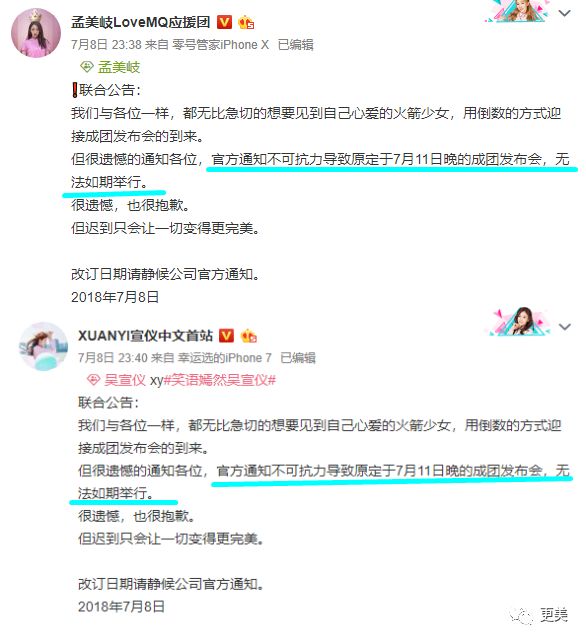The width and height of the screenshot is (586, 641).
Task: Click the hashtag #笑语嫣然吴宣仪#
Action: 220,380
